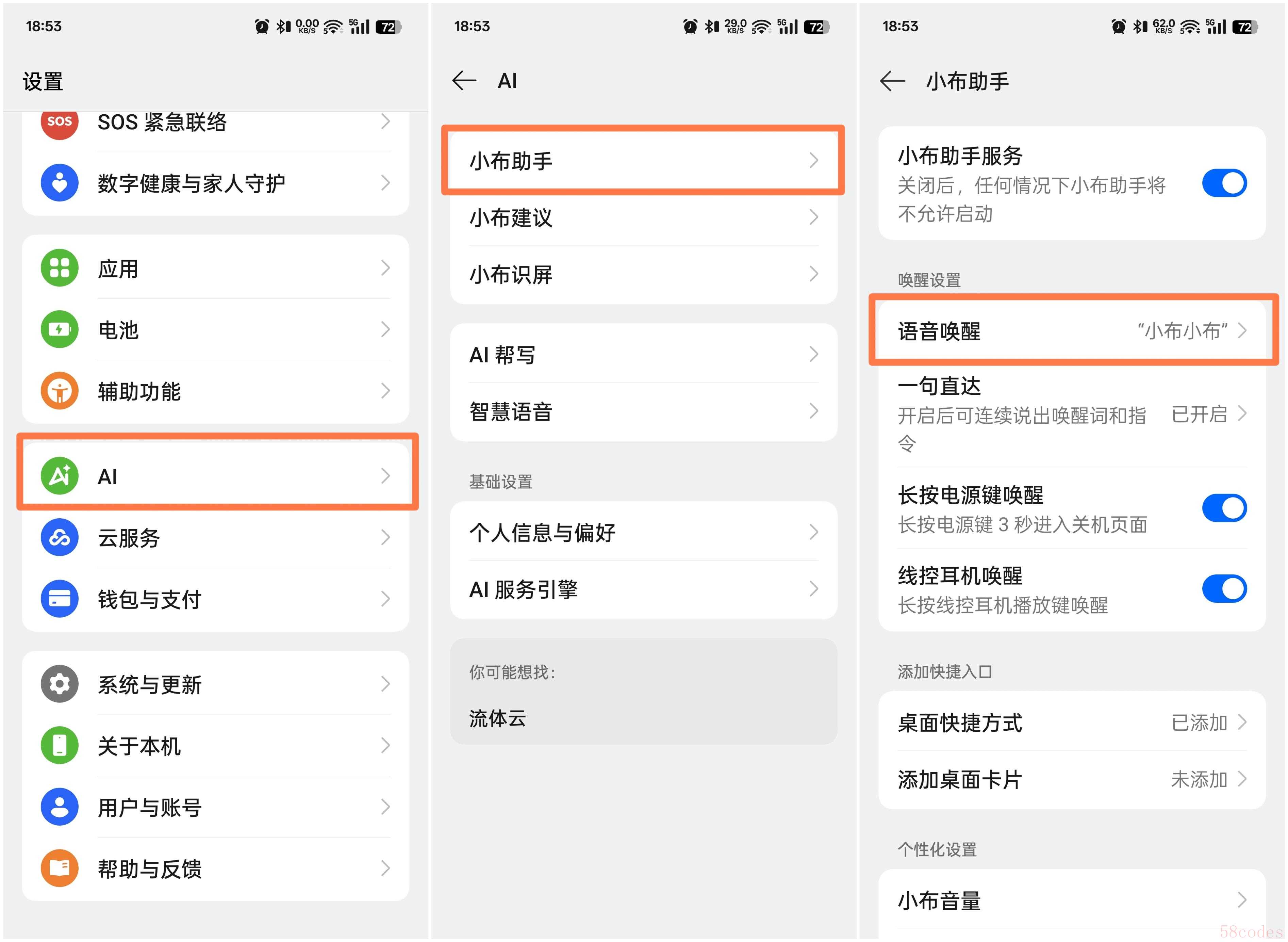Turn off the 小布助手服务 switch
This screenshot has width=1288, height=942.
pyautogui.click(x=1224, y=183)
